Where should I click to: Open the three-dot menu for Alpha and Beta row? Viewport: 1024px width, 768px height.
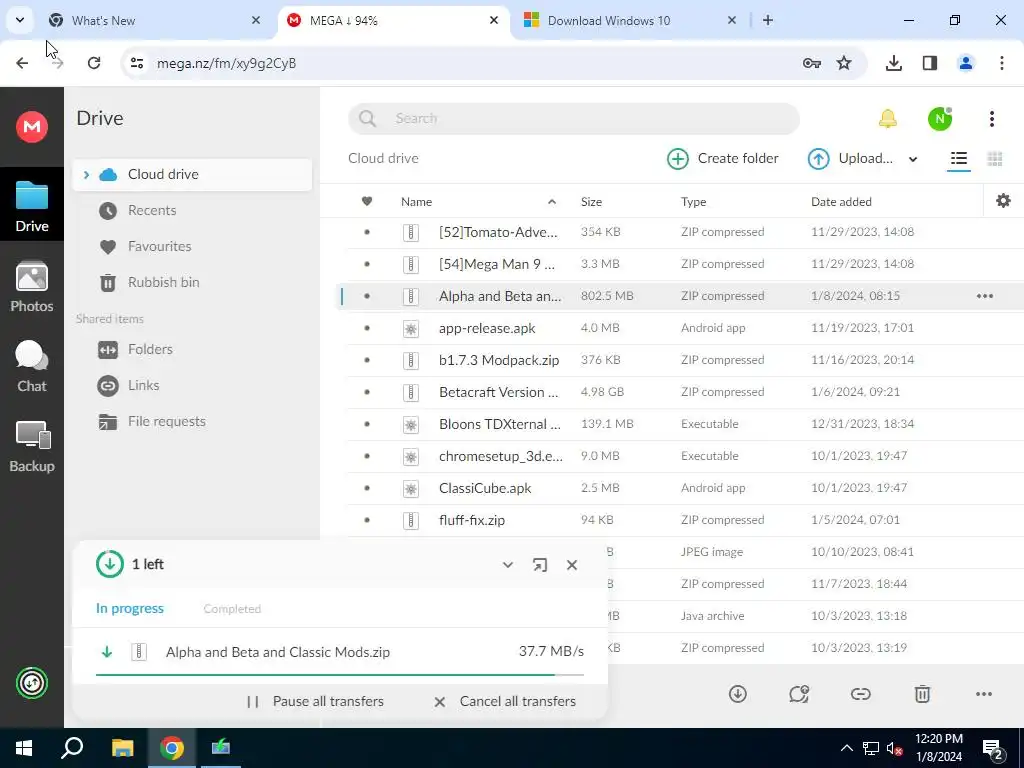(x=984, y=296)
